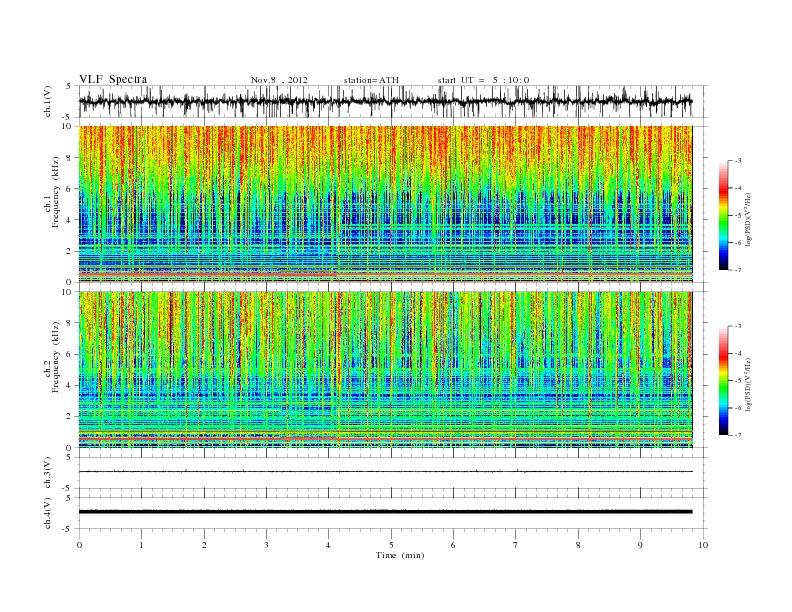Image resolution: width=792 pixels, height=612 pixels.
Task: Click the "VLF Spectra" plot title
Action: tap(113, 79)
